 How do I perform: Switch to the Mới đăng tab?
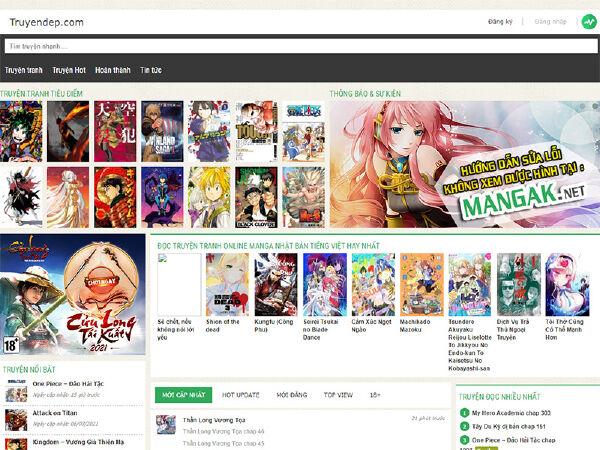coord(292,395)
